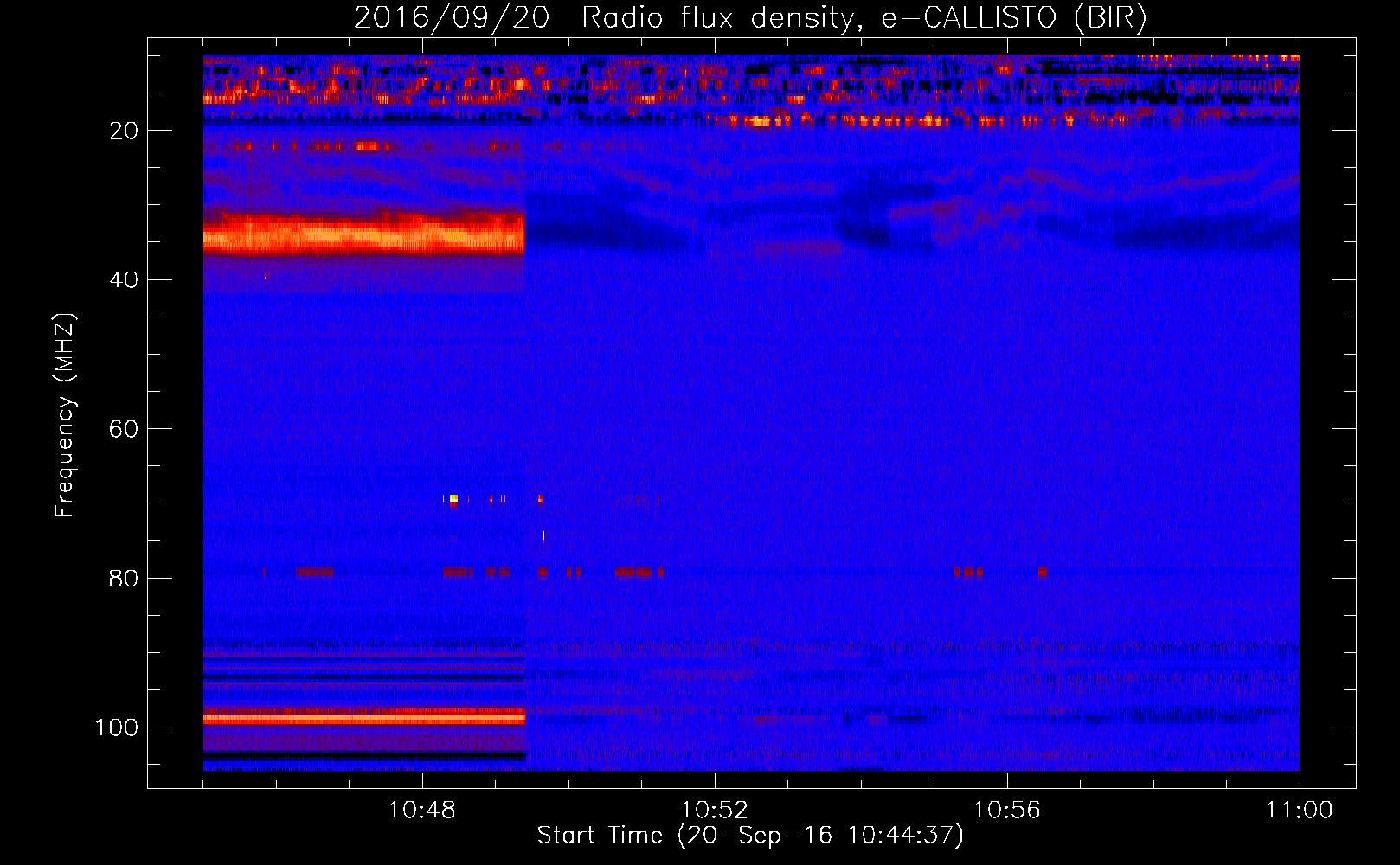This screenshot has height=865, width=1400.
Task: Click the y-axis tick label '20'
Action: pos(125,131)
